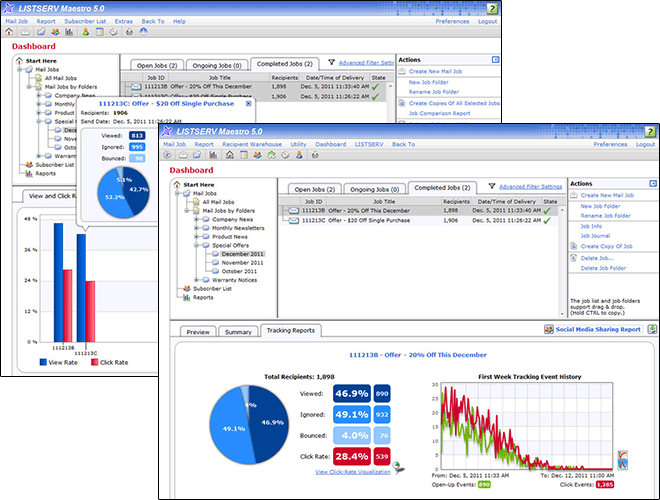Click house dashboard icon in front window toolbar
Screen dimensions: 660x500
pyautogui.click(x=229, y=155)
